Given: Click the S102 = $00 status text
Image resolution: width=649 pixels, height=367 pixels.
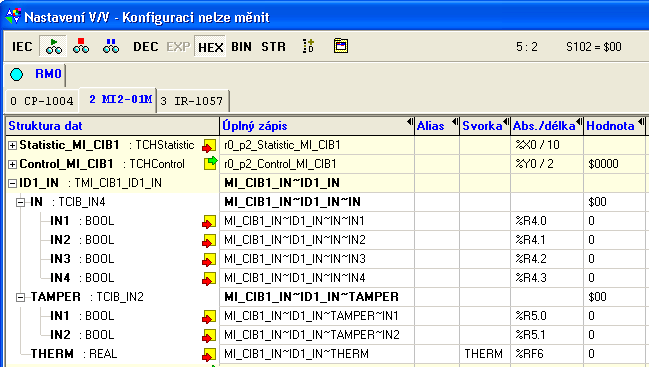Looking at the screenshot, I should [594, 47].
